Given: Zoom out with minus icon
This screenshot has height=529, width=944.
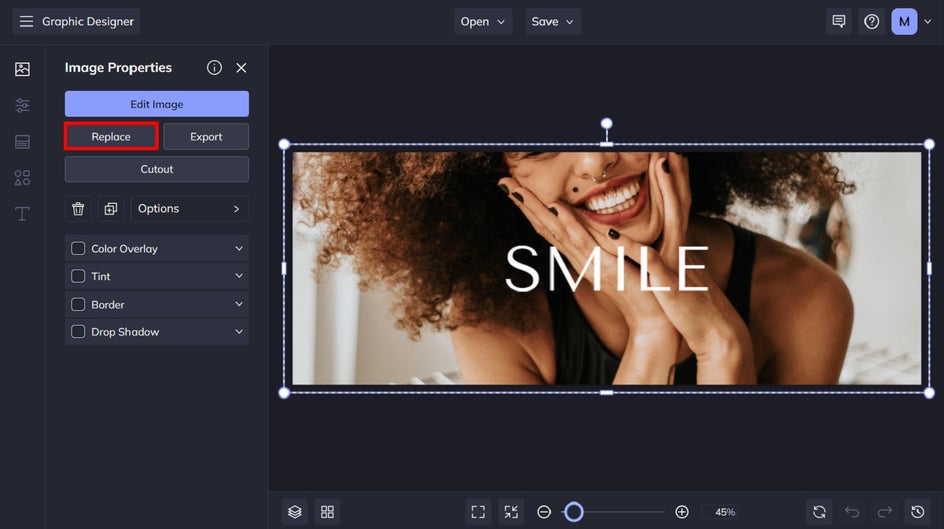Looking at the screenshot, I should click(x=544, y=512).
